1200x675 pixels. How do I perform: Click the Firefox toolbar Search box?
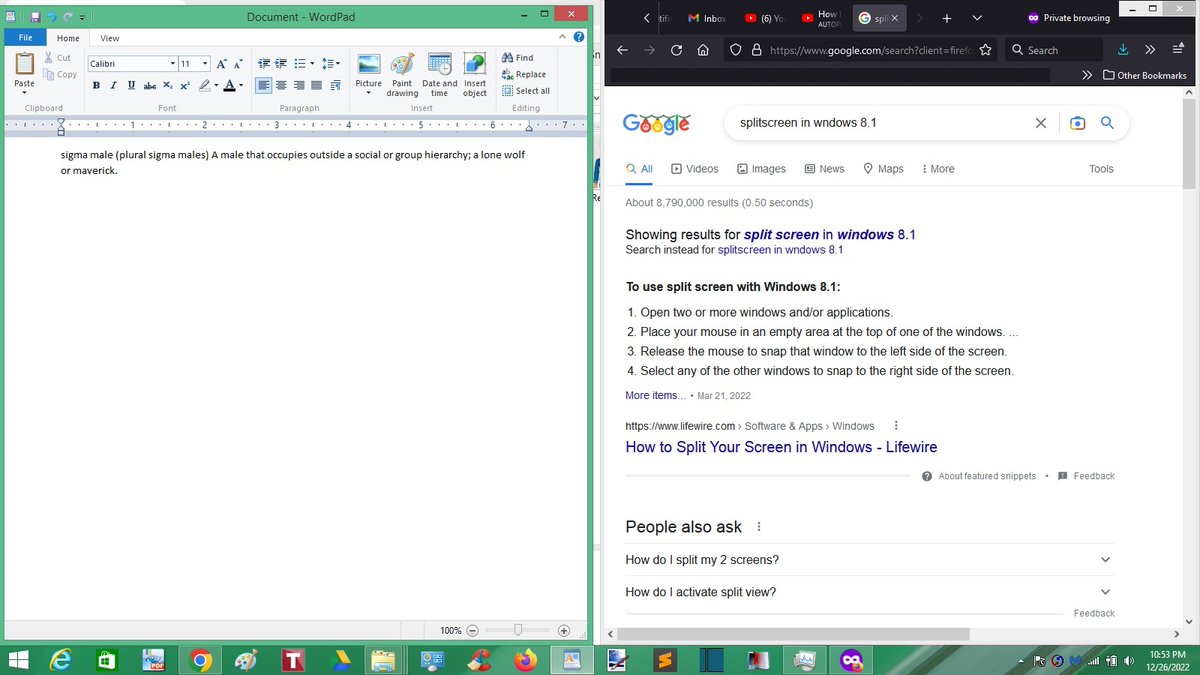1053,49
